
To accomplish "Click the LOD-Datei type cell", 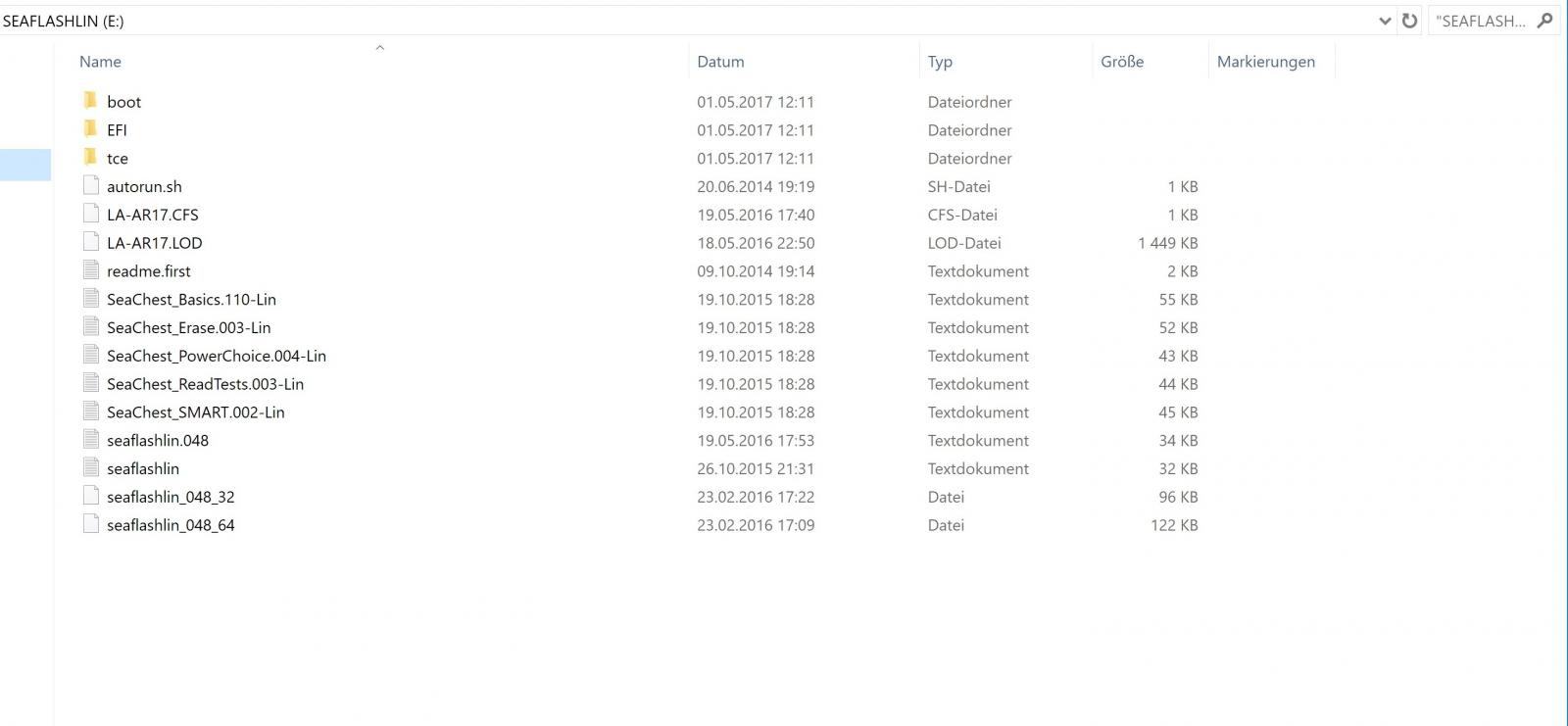I will (964, 243).
